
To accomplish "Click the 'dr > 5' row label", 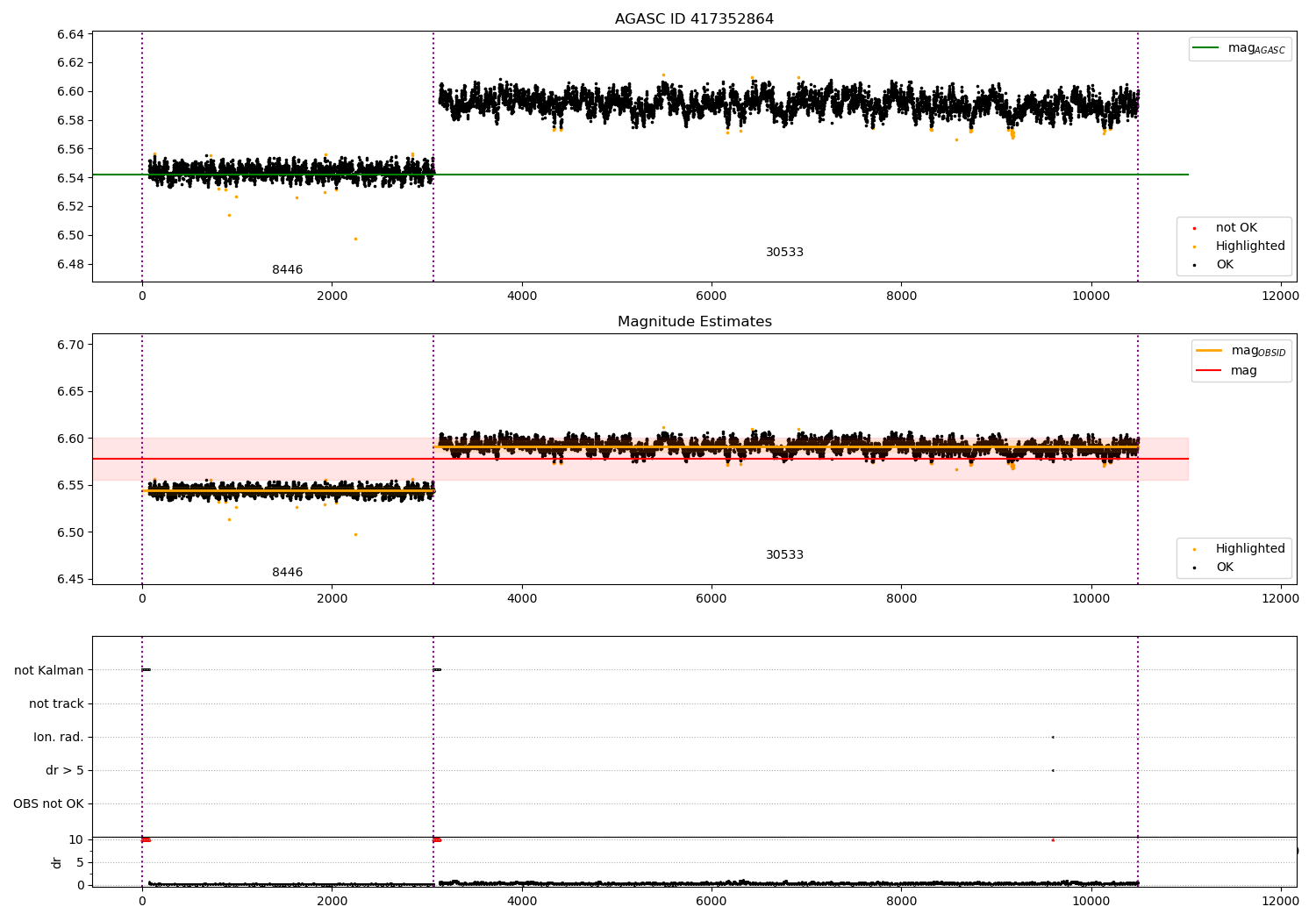I will point(65,770).
